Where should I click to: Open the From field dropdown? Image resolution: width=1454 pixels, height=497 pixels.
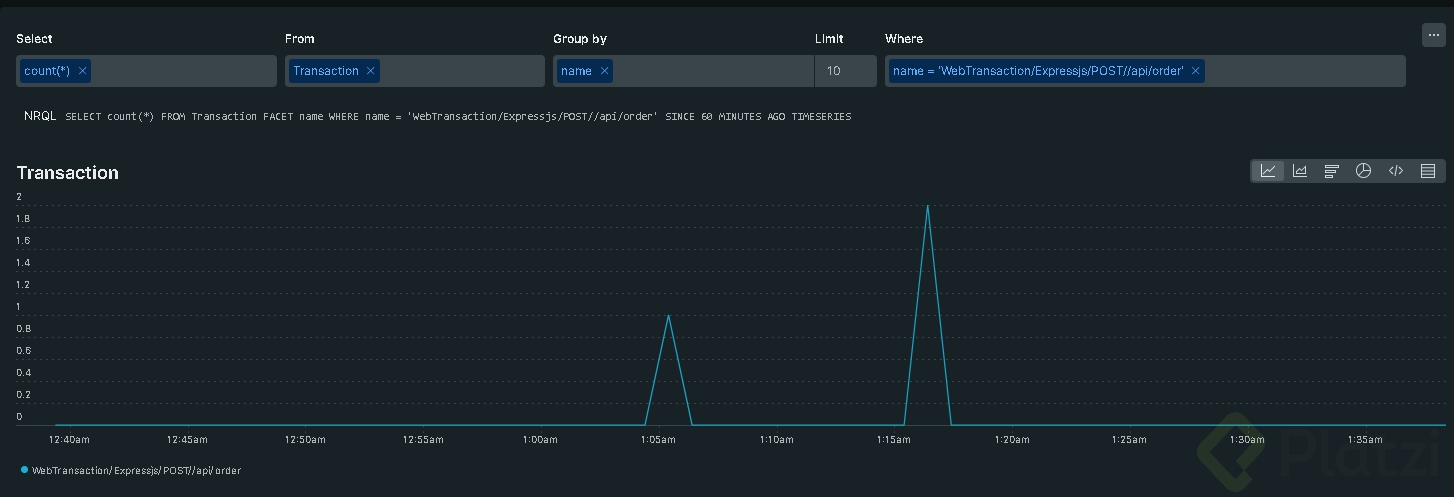point(460,71)
